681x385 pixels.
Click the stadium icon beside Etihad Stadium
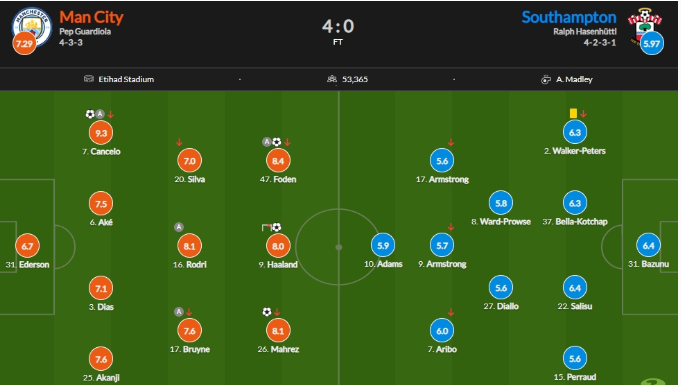(x=89, y=79)
